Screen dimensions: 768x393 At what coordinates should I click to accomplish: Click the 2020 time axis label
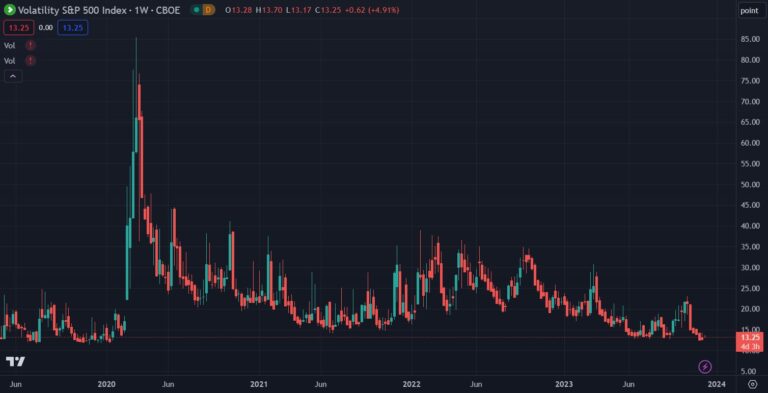[106, 384]
